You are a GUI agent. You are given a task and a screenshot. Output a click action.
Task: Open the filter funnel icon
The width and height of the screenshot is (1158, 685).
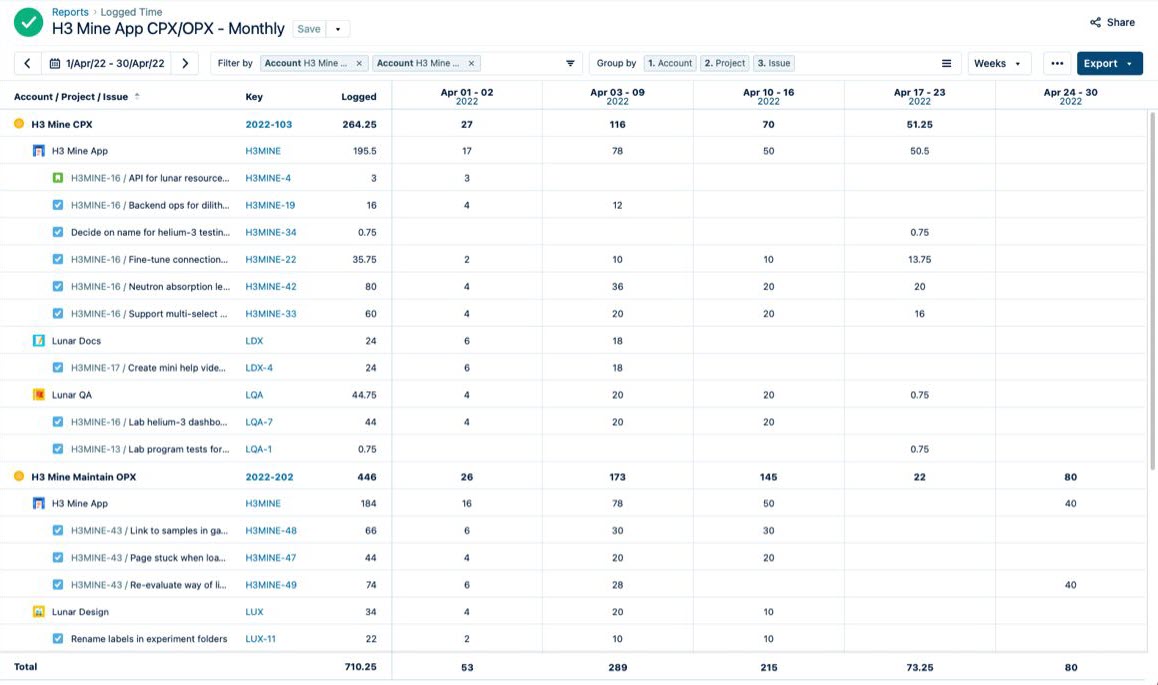point(570,62)
